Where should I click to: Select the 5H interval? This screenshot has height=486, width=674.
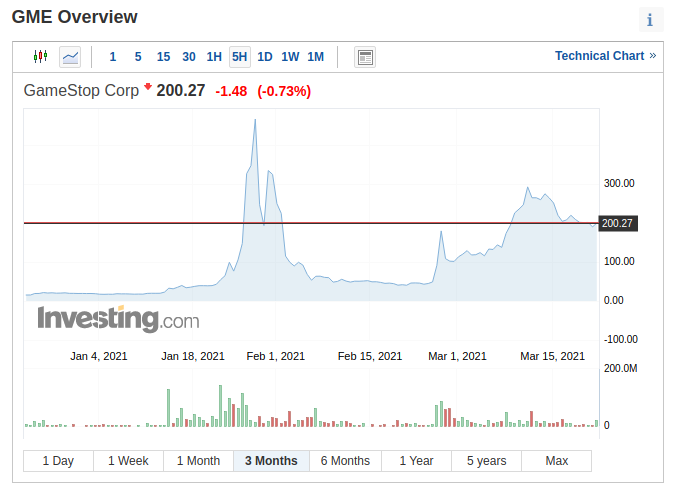point(239,57)
